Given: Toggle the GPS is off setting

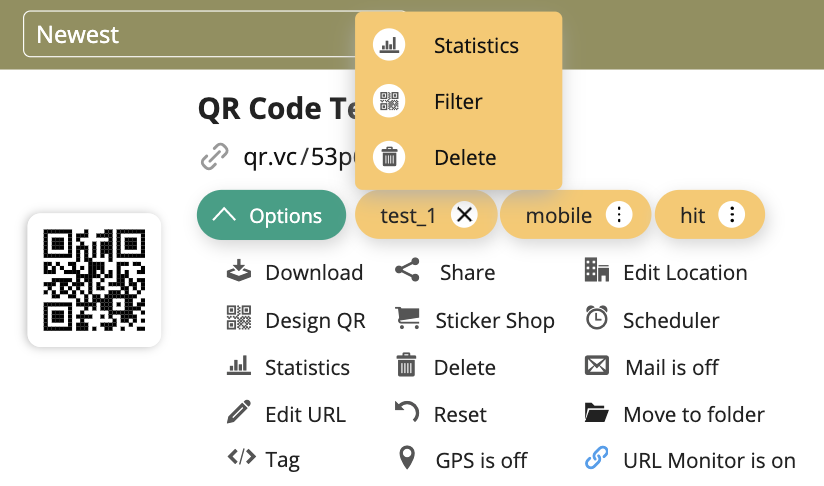Looking at the screenshot, I should tap(480, 461).
